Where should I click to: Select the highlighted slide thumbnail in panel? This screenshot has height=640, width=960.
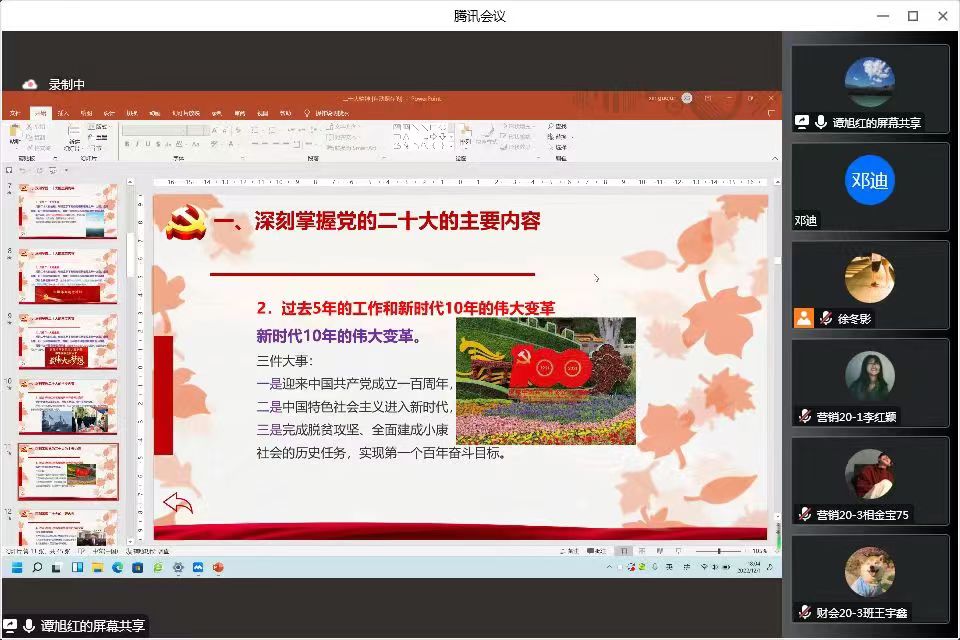point(68,471)
